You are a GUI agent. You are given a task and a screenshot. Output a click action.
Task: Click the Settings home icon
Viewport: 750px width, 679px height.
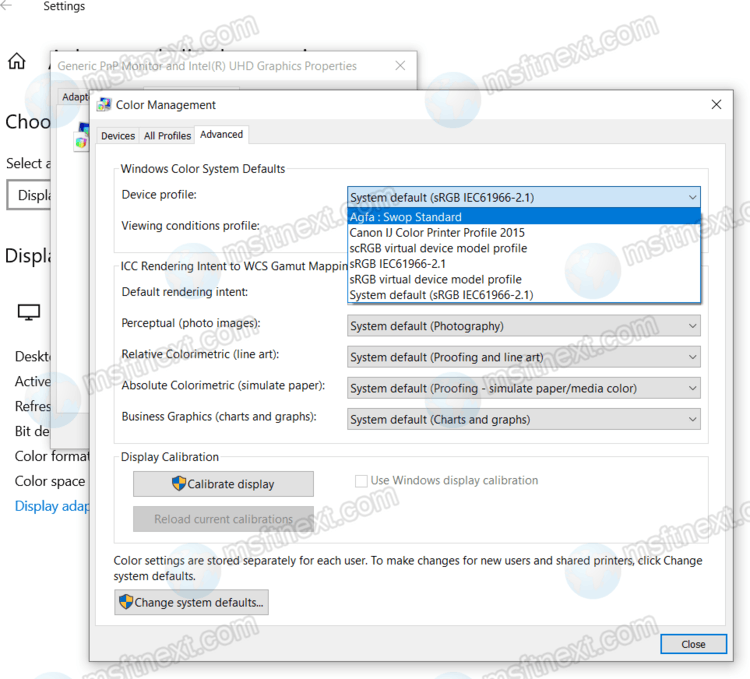coord(17,62)
